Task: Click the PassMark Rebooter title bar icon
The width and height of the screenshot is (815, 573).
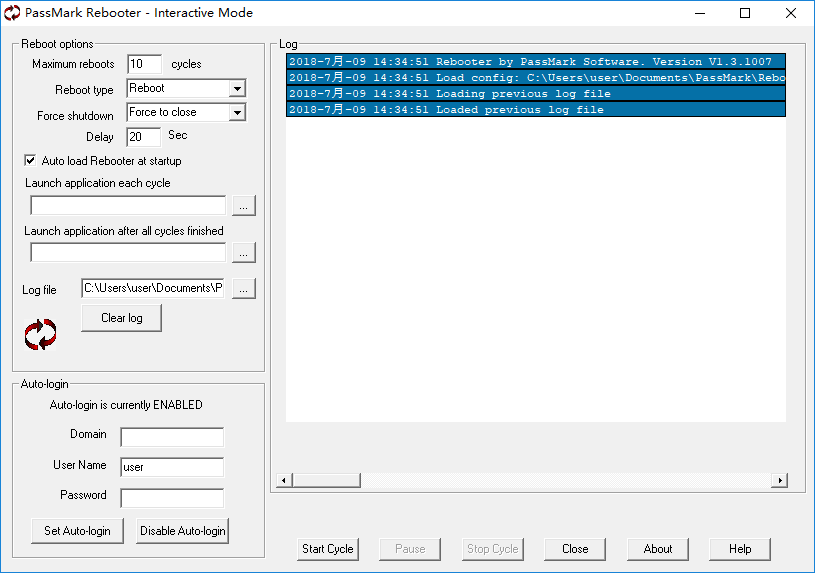Action: [x=13, y=13]
